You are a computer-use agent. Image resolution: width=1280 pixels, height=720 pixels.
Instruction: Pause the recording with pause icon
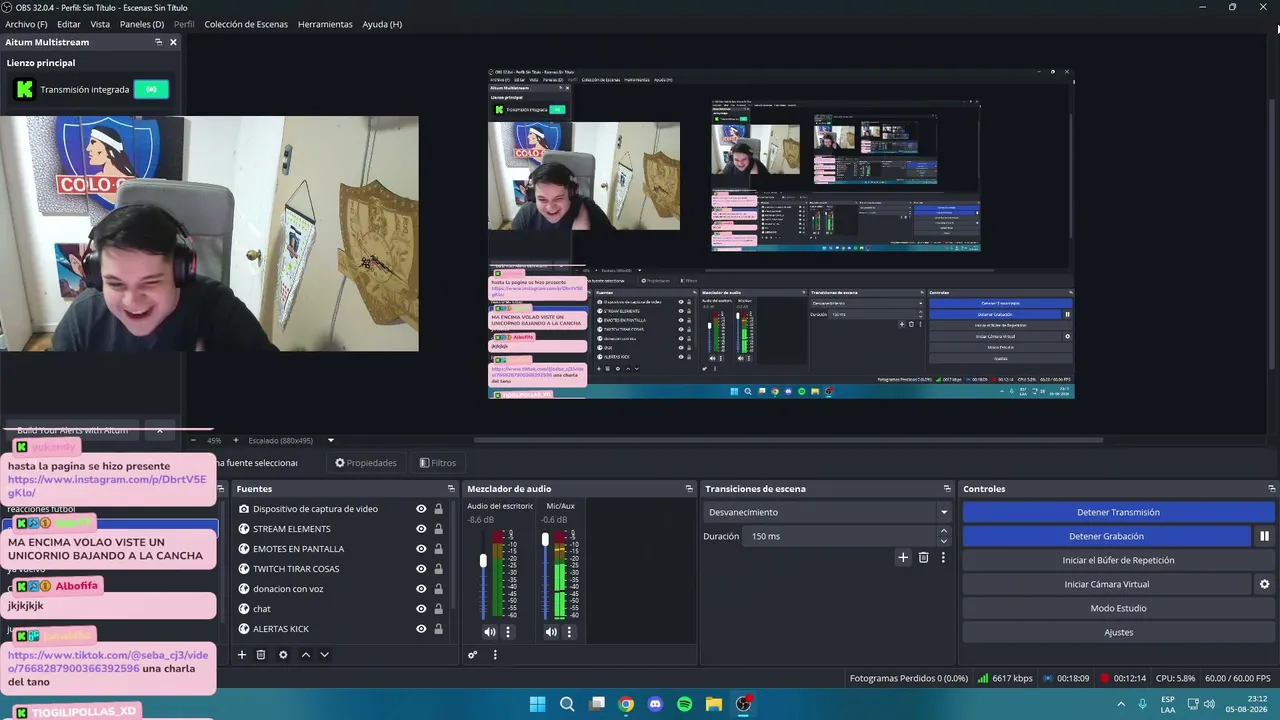[1264, 536]
